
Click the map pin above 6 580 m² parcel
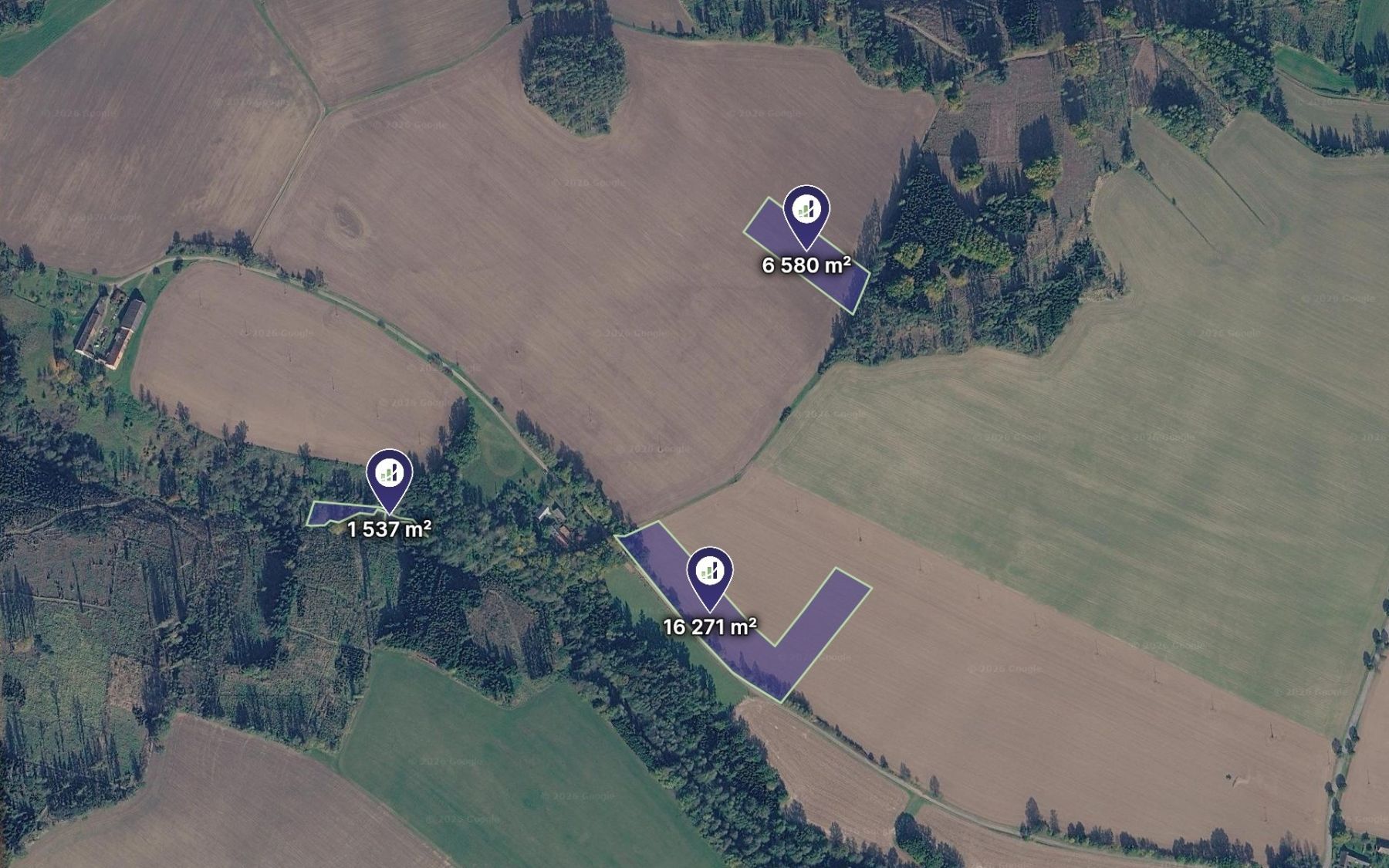806,214
